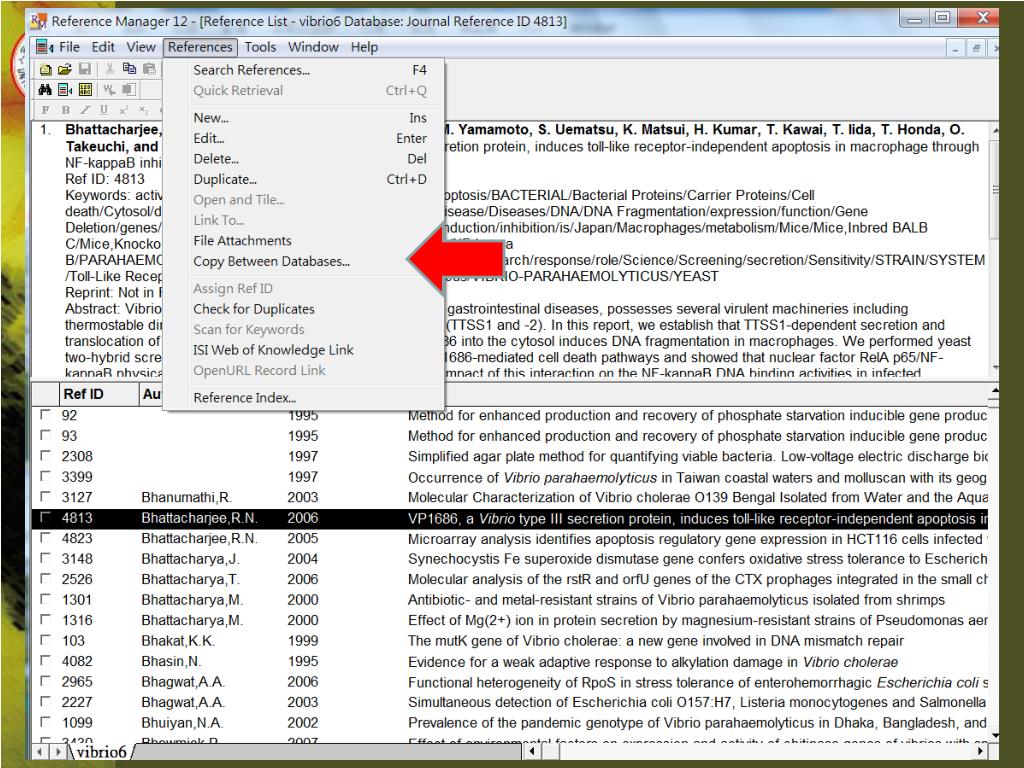Mark the checkbox for Ref ID 2308
This screenshot has height=768, width=1024.
(x=45, y=455)
